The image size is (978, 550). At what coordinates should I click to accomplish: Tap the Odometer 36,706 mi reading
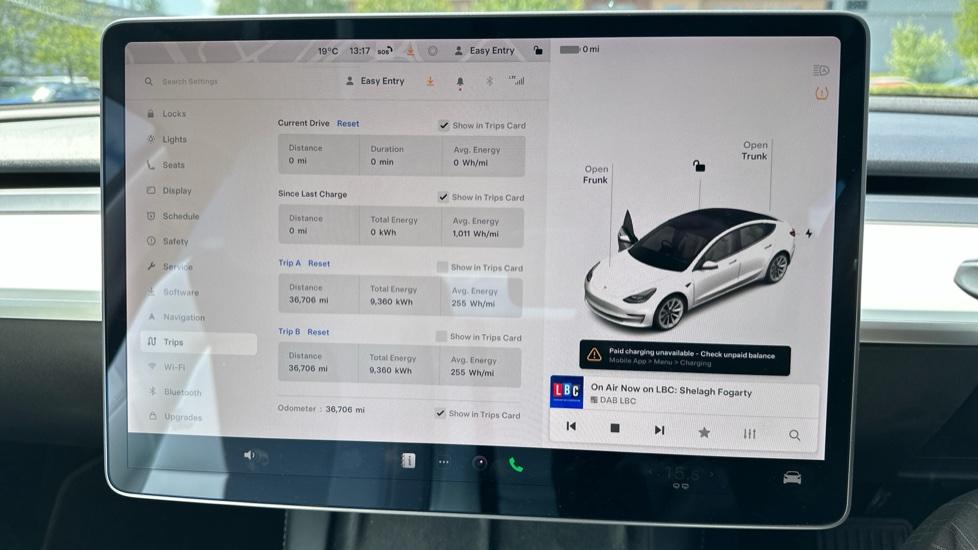[x=345, y=409]
